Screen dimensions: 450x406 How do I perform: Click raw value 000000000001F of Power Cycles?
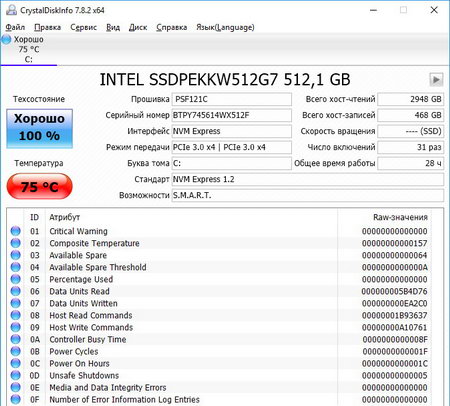395,351
